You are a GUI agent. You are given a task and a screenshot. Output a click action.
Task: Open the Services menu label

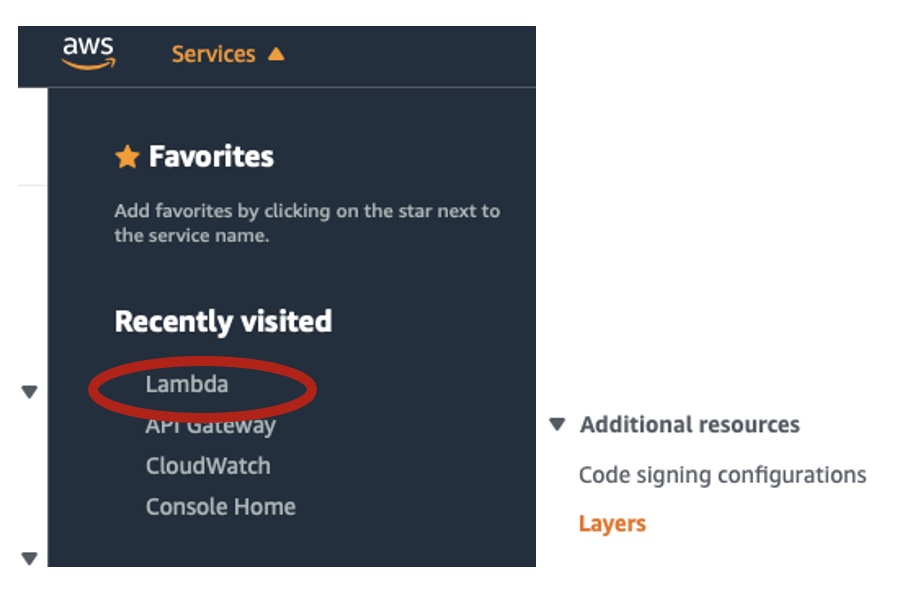pos(213,54)
